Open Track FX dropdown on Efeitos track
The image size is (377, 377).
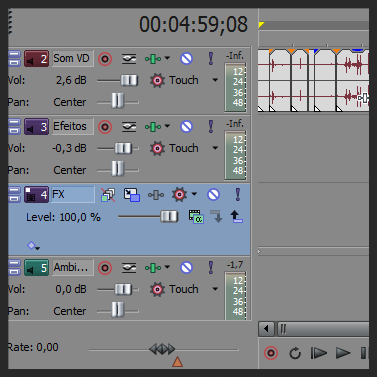[167, 126]
